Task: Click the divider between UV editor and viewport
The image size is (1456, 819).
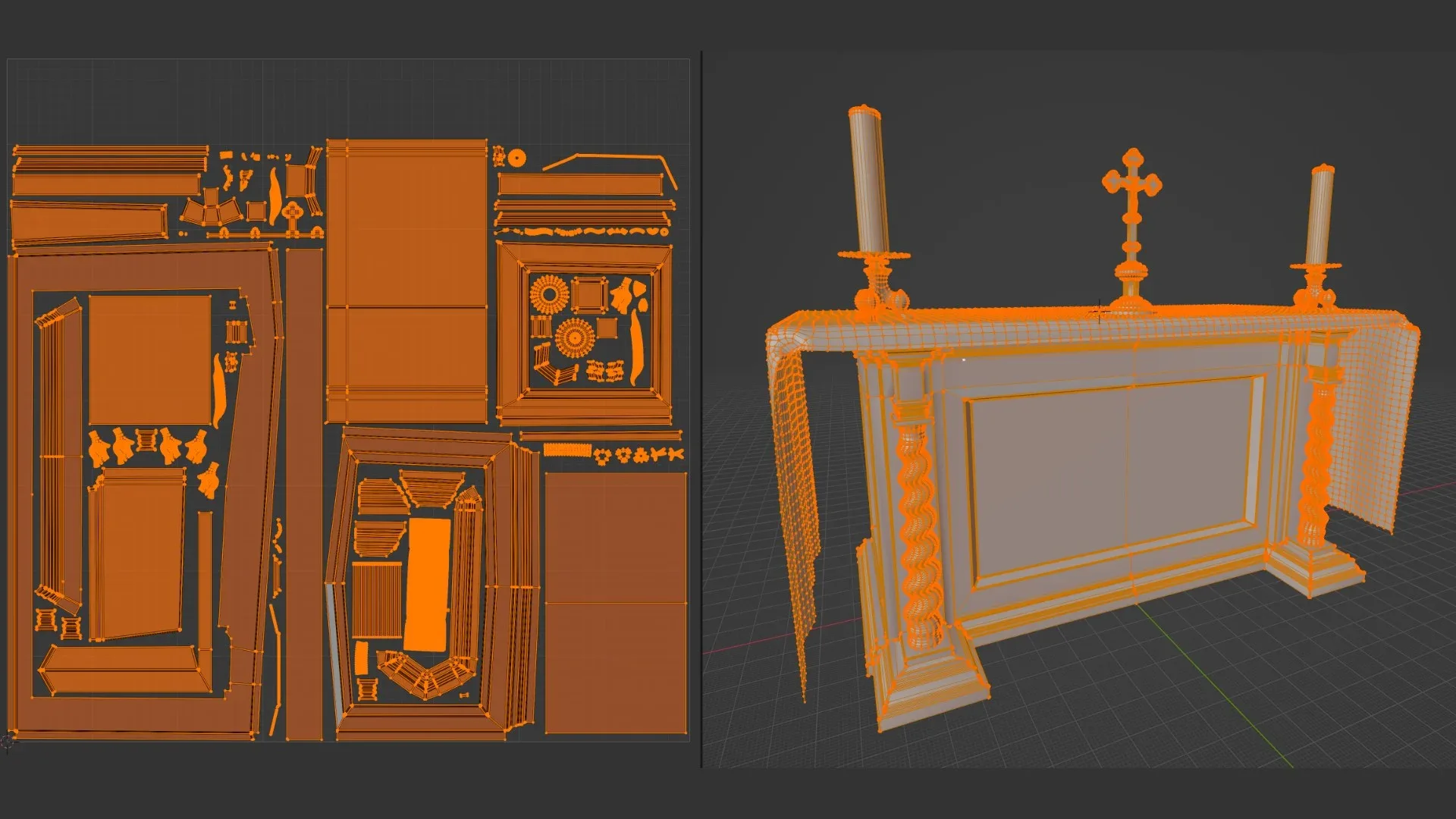Action: (x=701, y=409)
